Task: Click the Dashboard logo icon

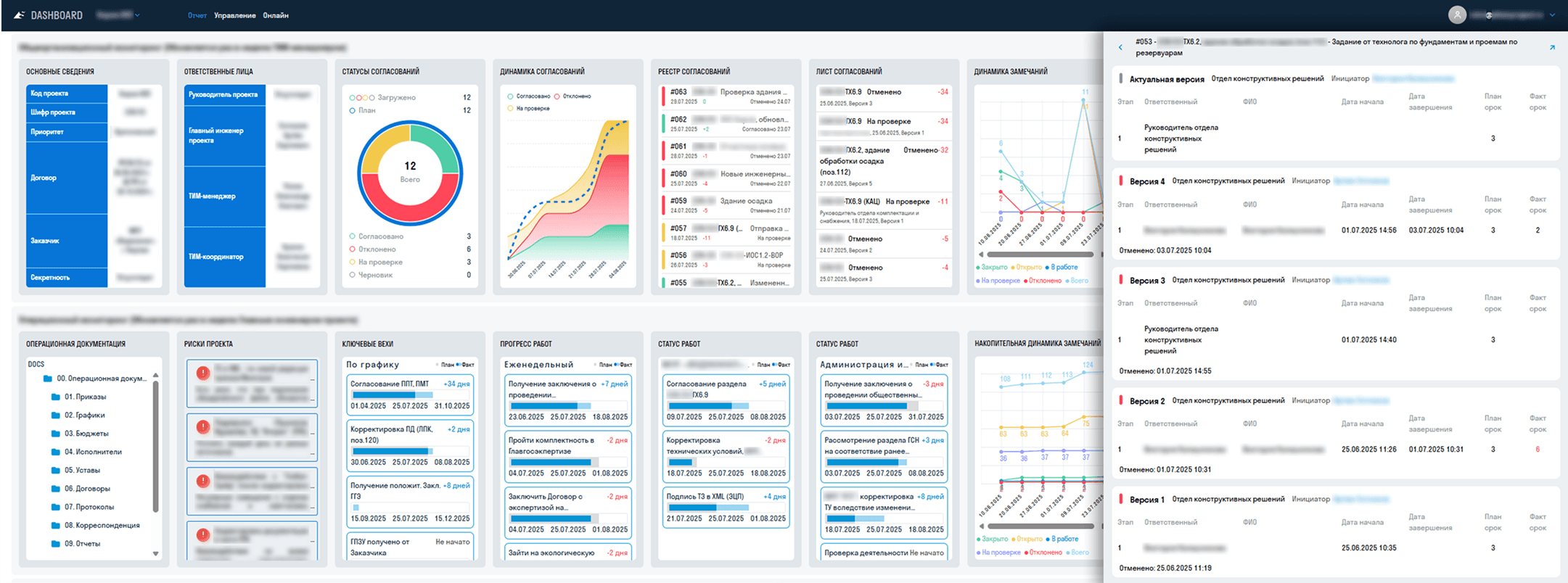Action: tap(20, 15)
